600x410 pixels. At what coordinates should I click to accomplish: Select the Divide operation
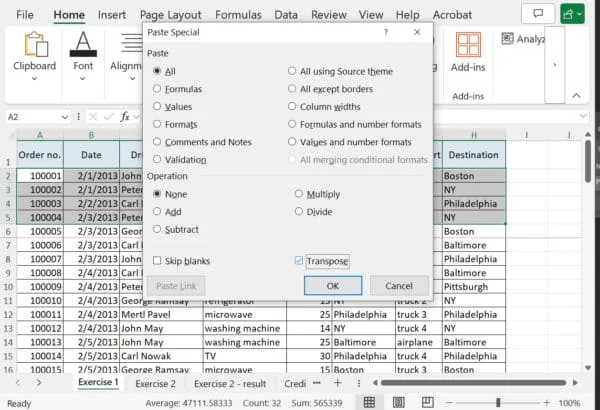tap(299, 211)
